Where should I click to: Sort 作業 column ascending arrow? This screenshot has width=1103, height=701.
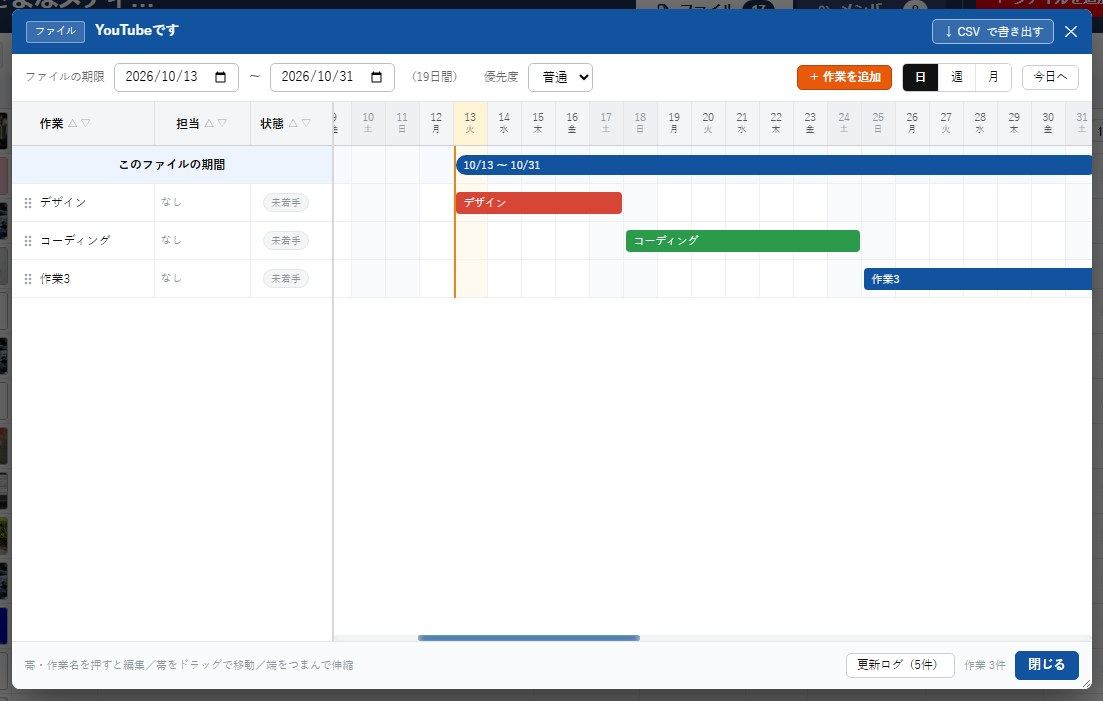pos(72,123)
